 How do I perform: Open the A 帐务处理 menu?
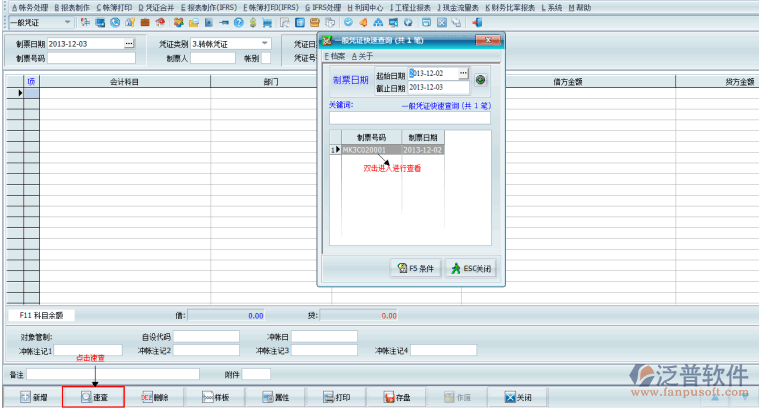point(25,7)
